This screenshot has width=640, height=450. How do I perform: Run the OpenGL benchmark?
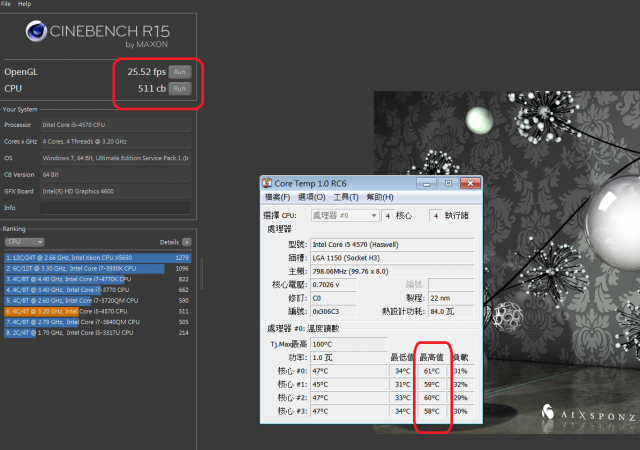tap(180, 72)
